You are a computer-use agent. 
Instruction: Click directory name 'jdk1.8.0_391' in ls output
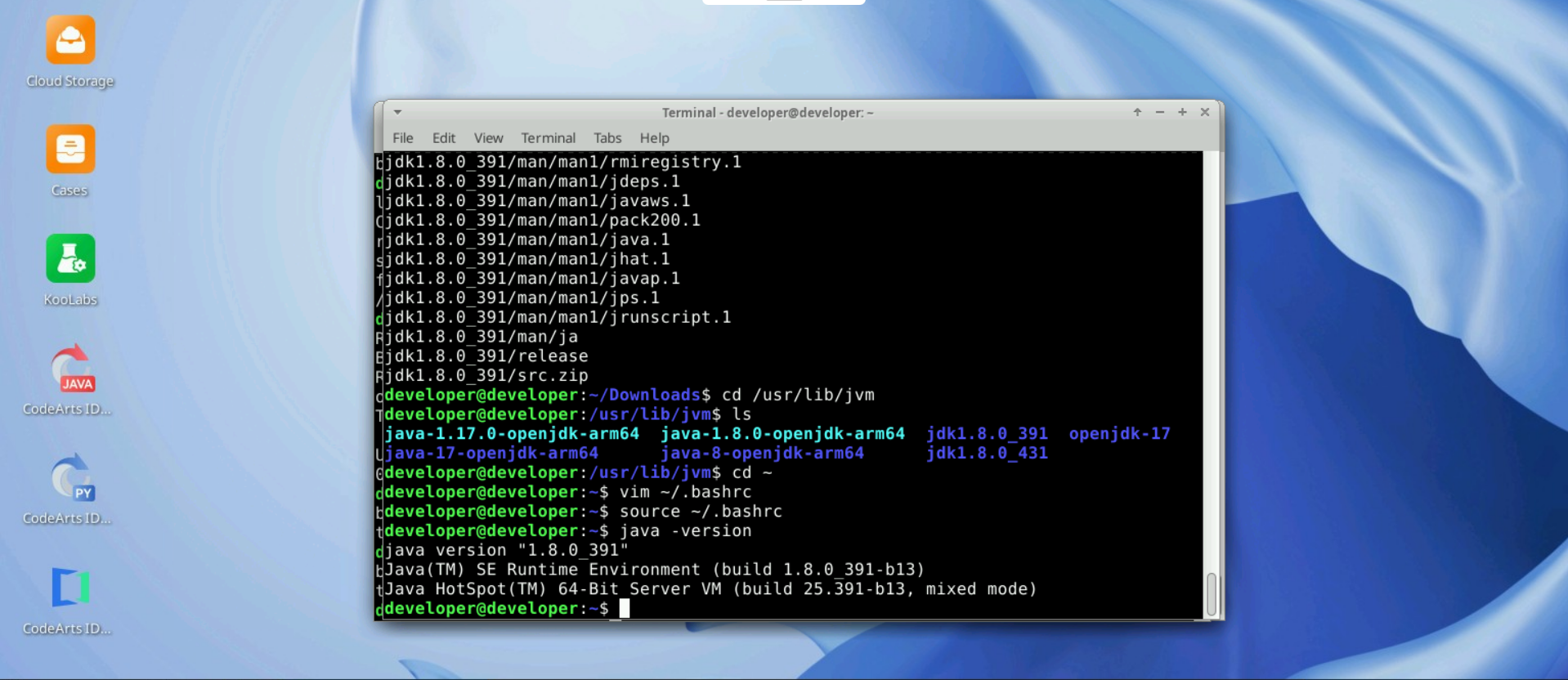(x=988, y=434)
